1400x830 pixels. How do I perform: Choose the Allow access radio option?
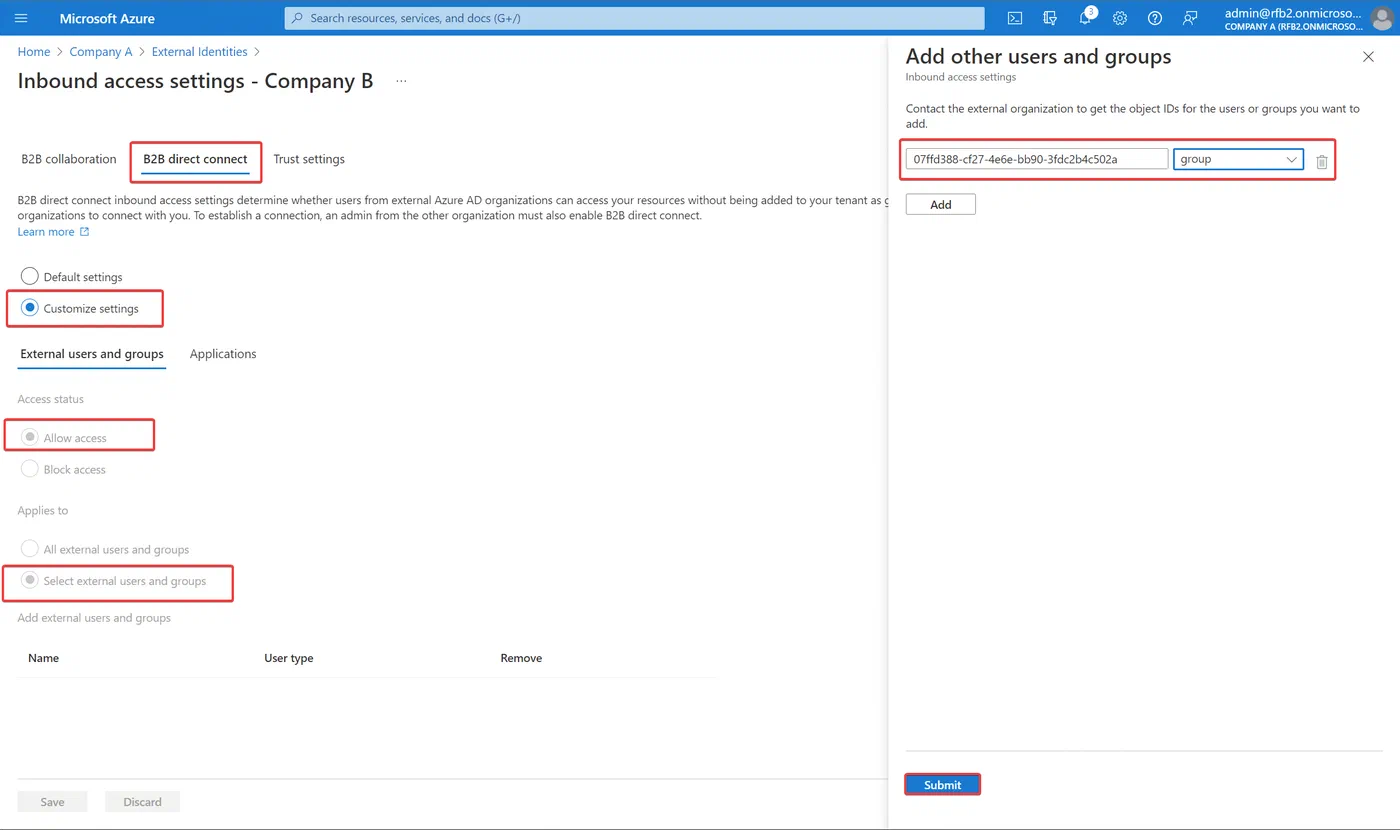[x=30, y=437]
